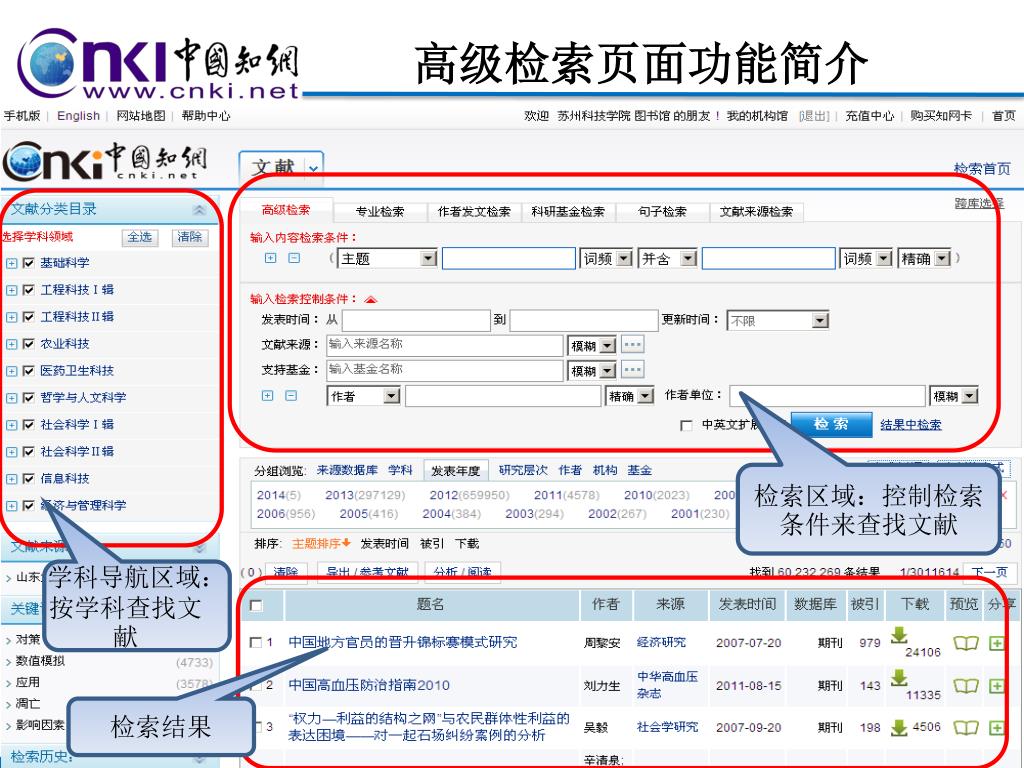
Task: Remove an author condition row using minus icon
Action: click(291, 395)
